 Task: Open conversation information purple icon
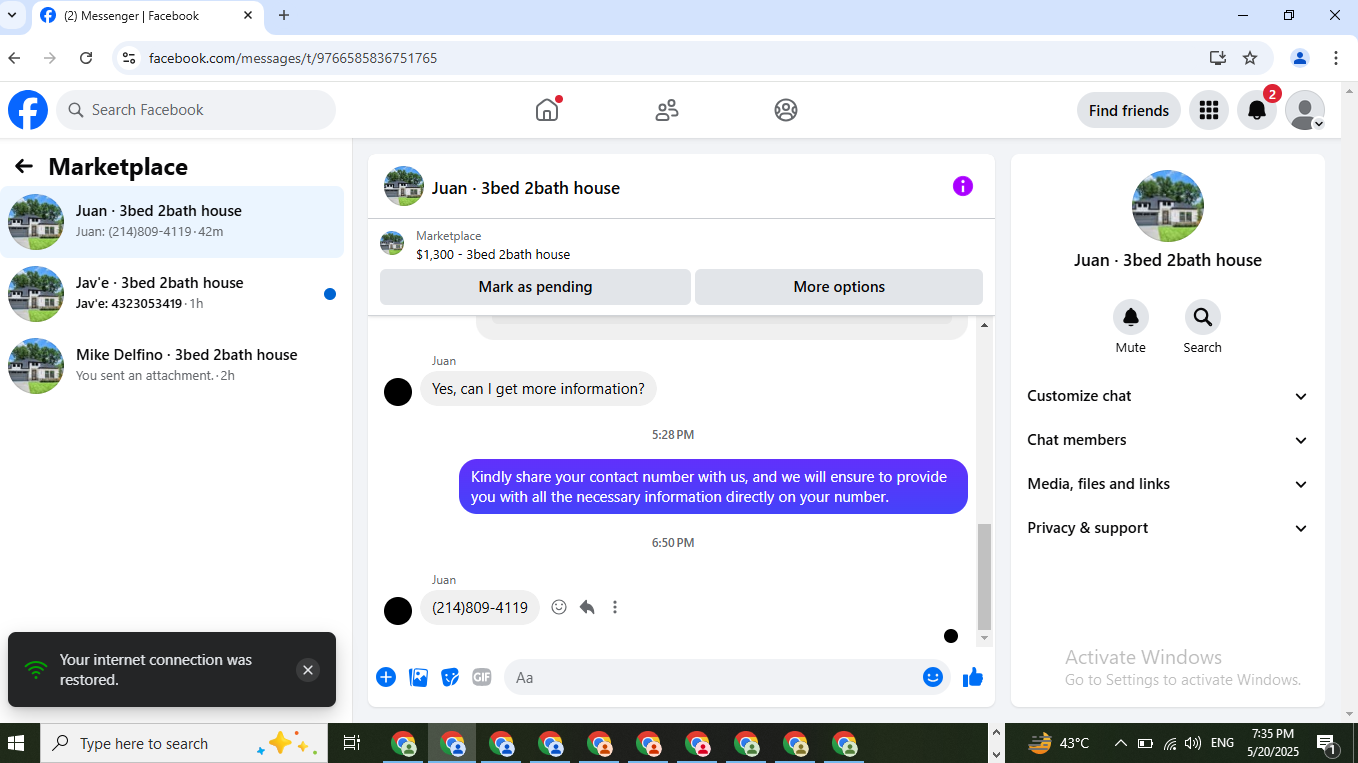pos(963,186)
